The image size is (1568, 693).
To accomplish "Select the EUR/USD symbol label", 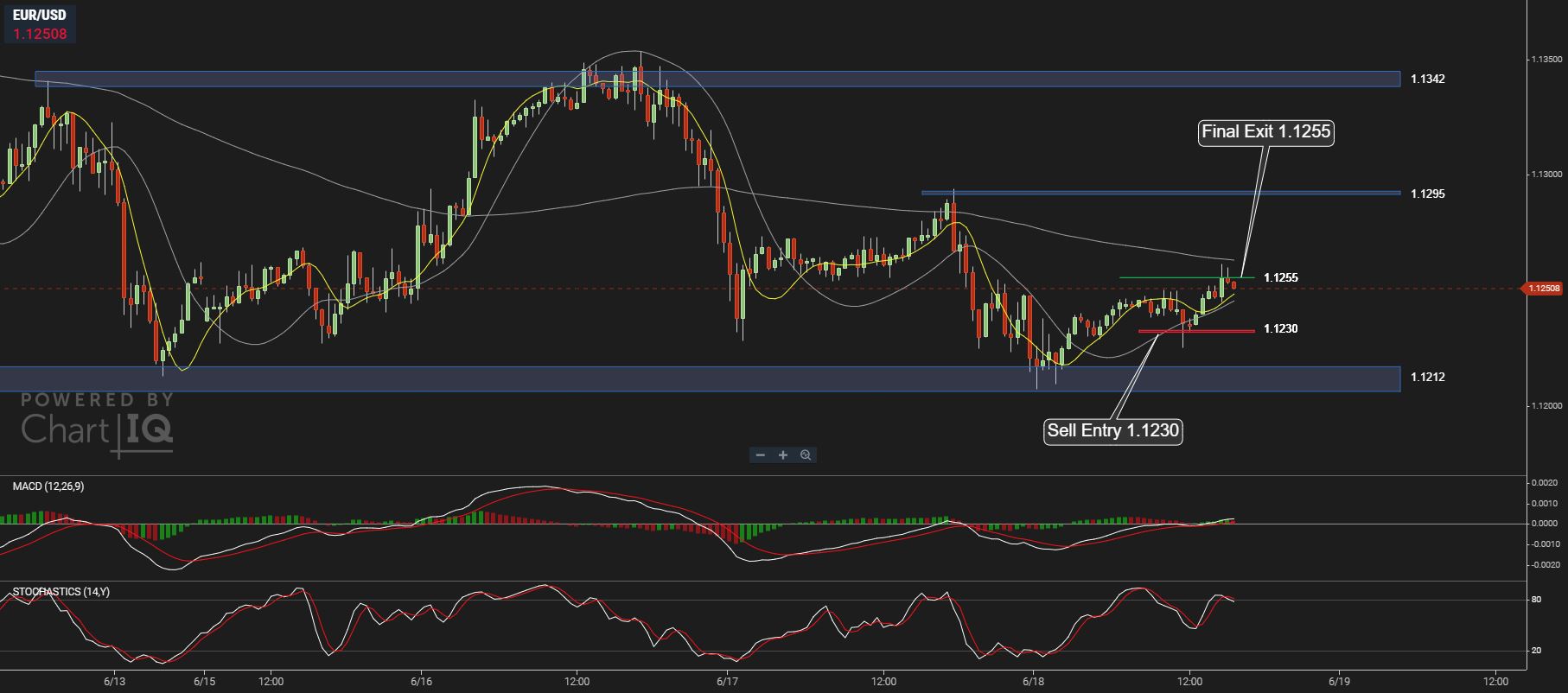I will point(39,16).
